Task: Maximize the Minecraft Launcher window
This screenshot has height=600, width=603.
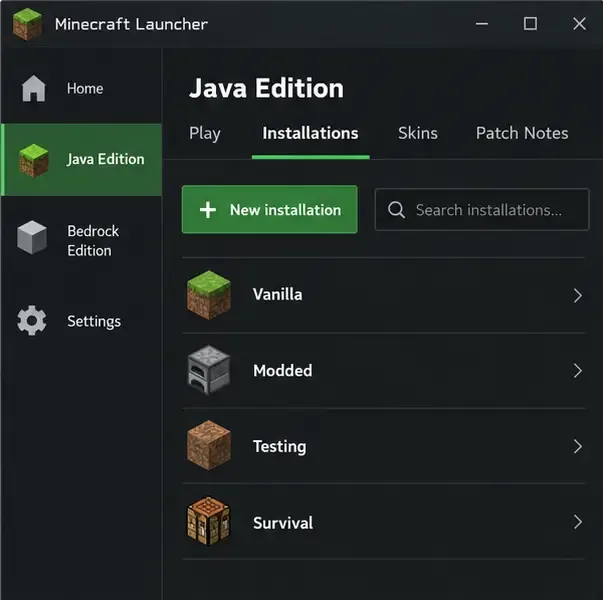Action: [x=530, y=24]
